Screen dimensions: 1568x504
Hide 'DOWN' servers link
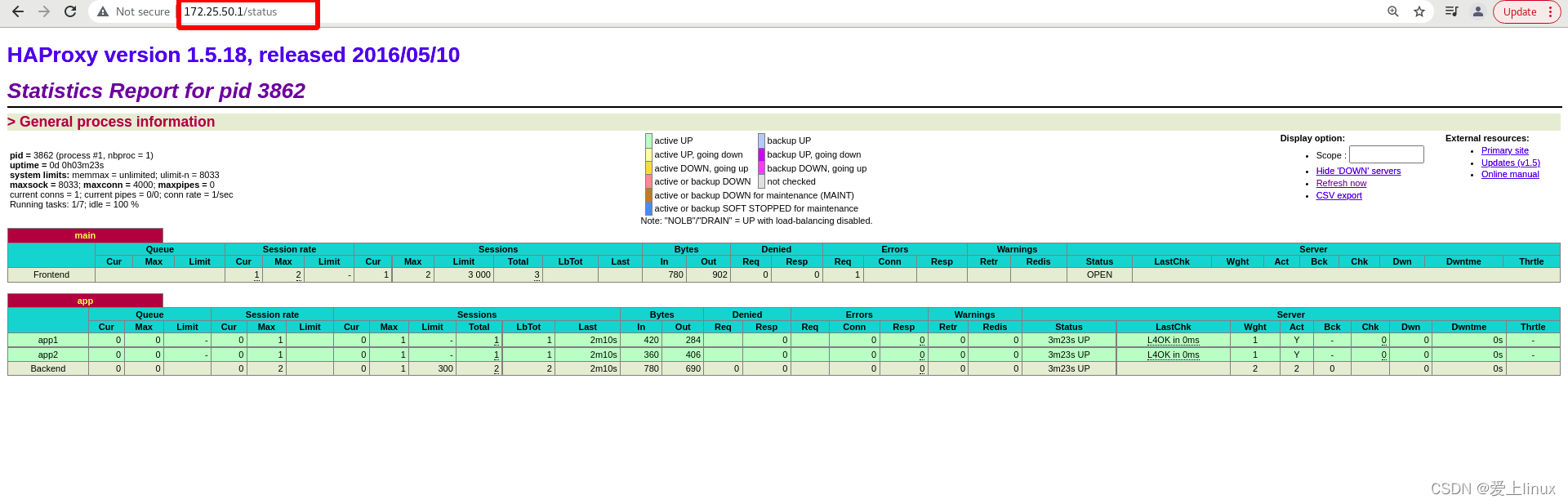pos(1358,171)
